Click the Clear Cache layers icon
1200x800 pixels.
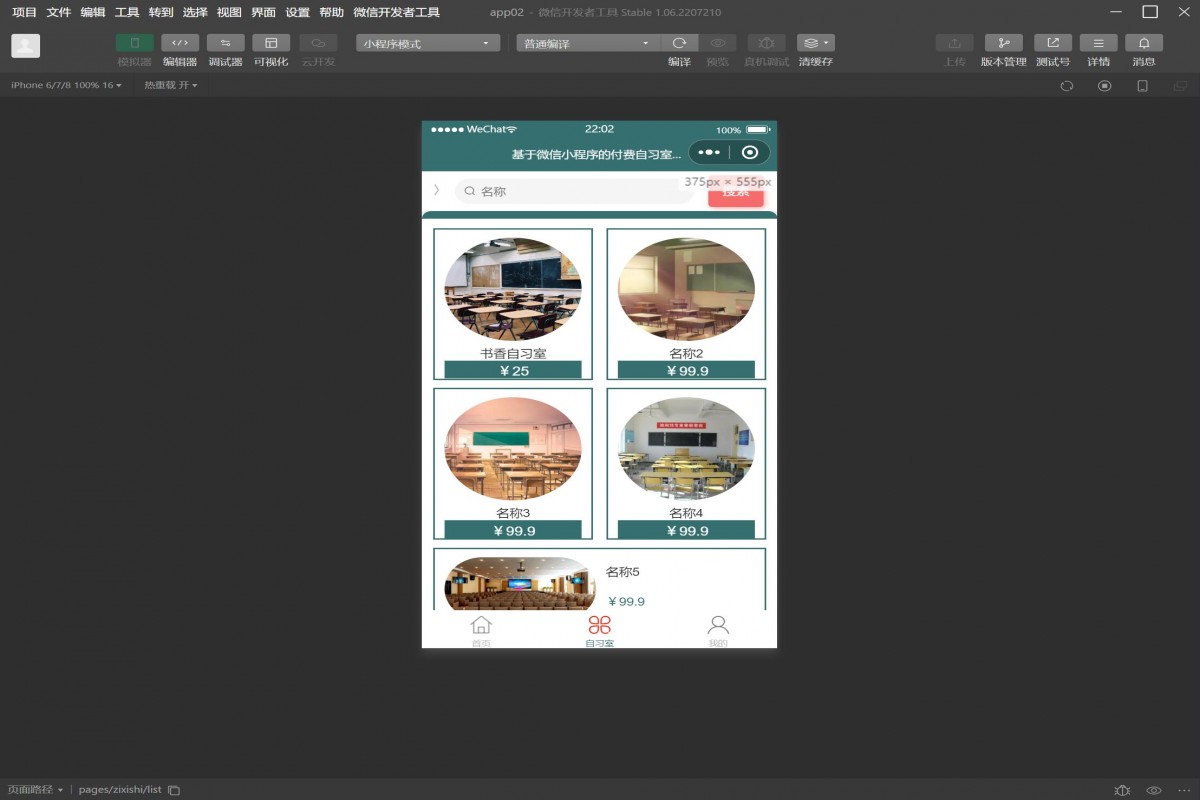815,43
